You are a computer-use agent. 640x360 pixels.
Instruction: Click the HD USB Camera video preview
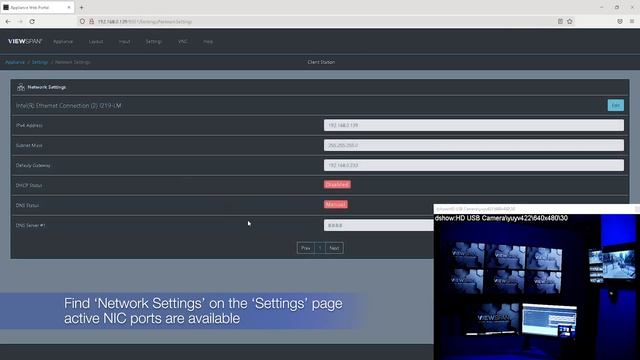click(536, 287)
